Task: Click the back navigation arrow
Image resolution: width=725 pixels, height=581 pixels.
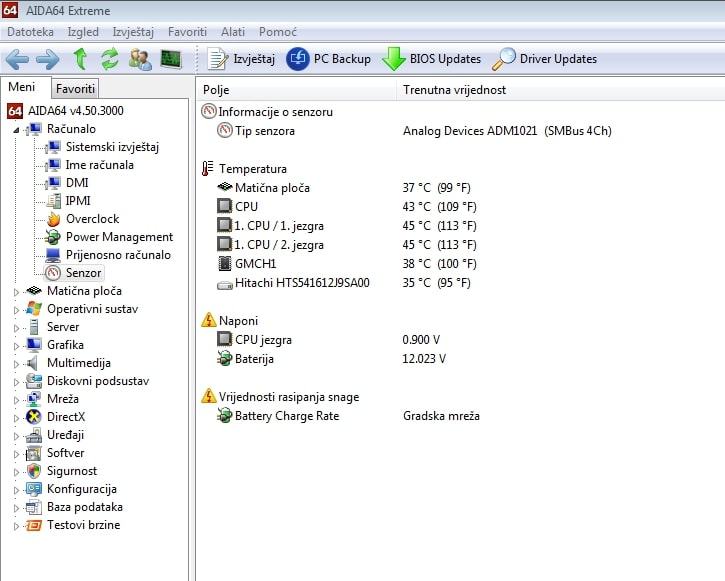Action: coord(17,60)
